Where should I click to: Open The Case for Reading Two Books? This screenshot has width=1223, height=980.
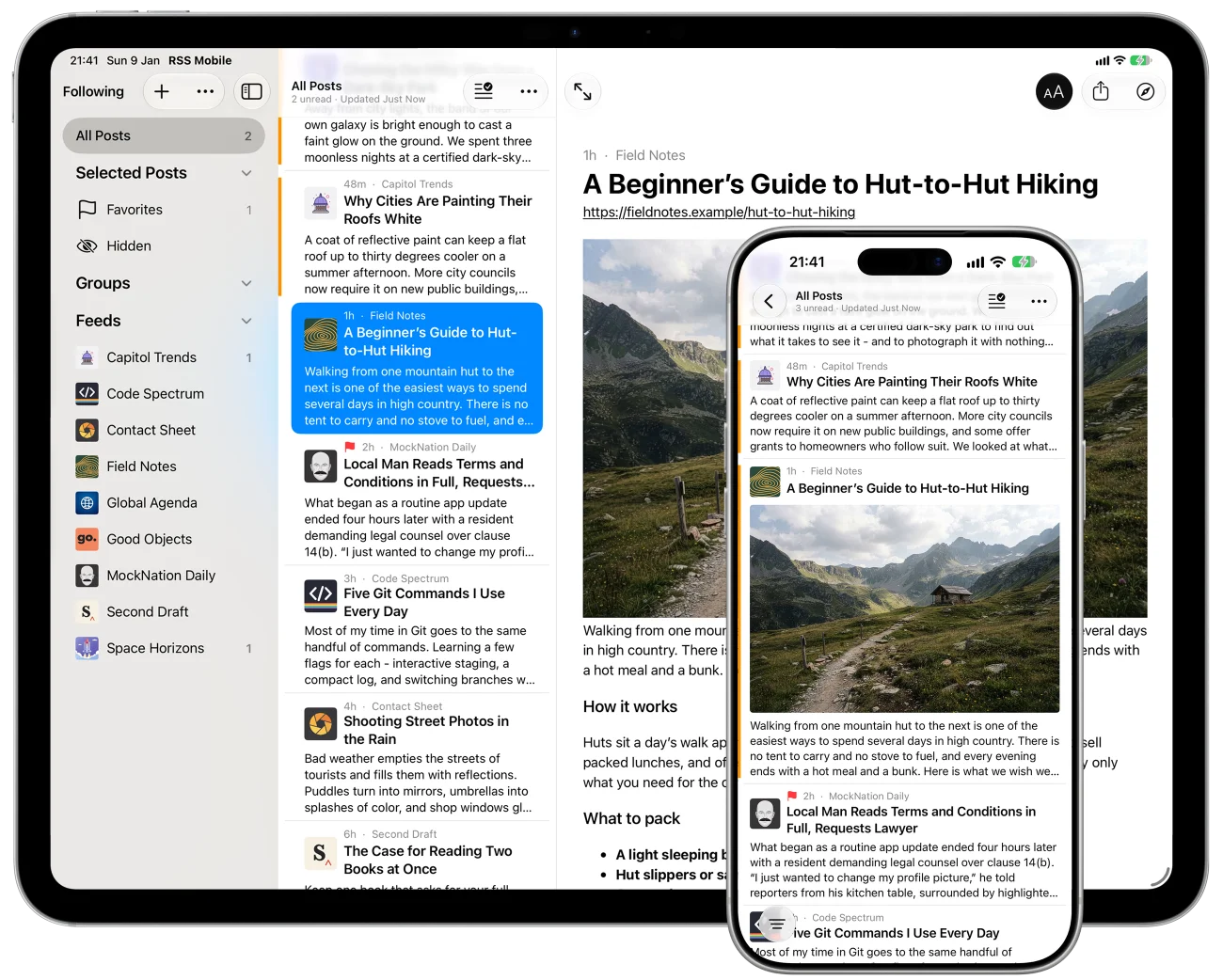tap(418, 858)
